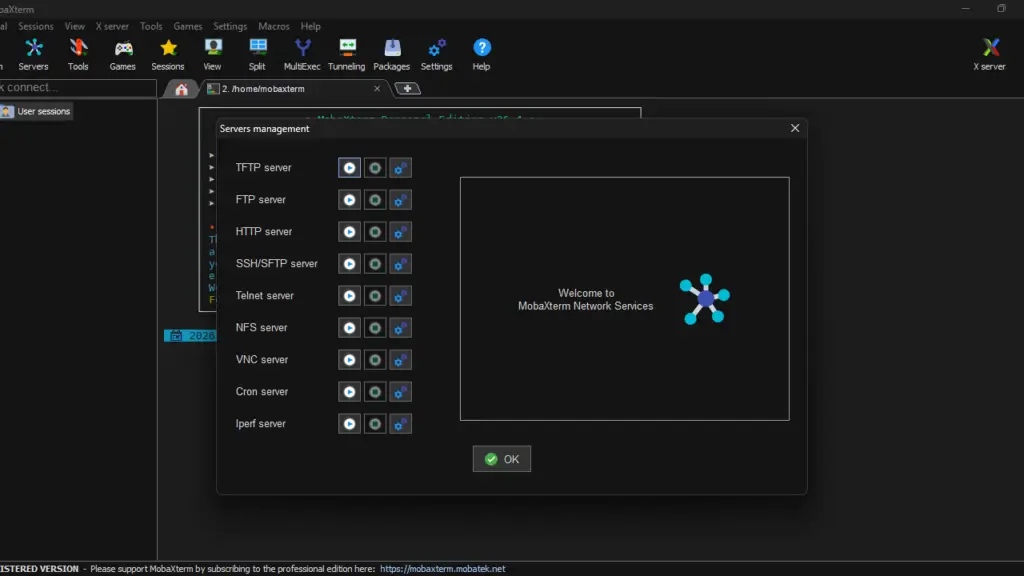The image size is (1024, 576).
Task: Open the Packages toolbar icon
Action: click(392, 54)
